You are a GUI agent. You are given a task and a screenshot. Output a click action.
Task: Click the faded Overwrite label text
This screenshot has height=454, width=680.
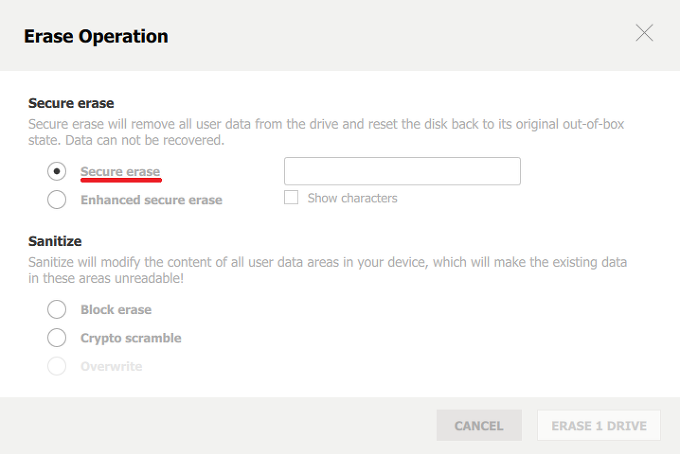click(111, 366)
